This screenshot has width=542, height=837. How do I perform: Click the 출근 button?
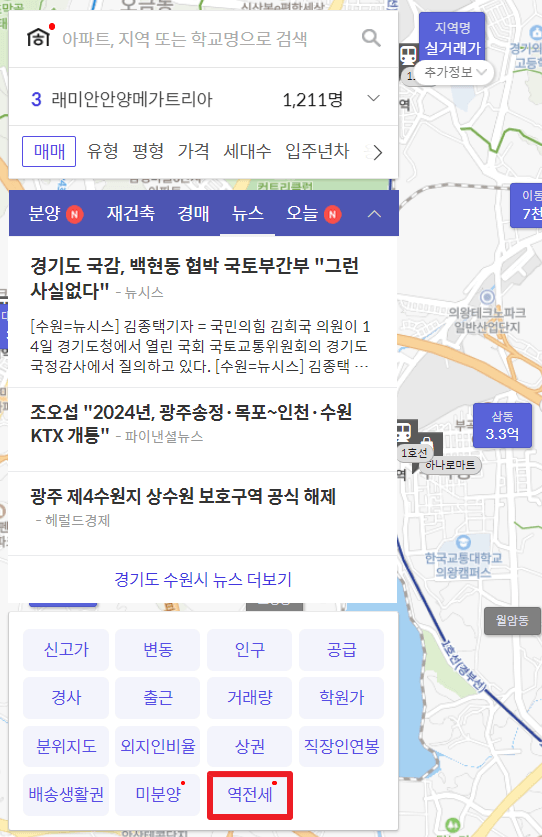pos(158,697)
